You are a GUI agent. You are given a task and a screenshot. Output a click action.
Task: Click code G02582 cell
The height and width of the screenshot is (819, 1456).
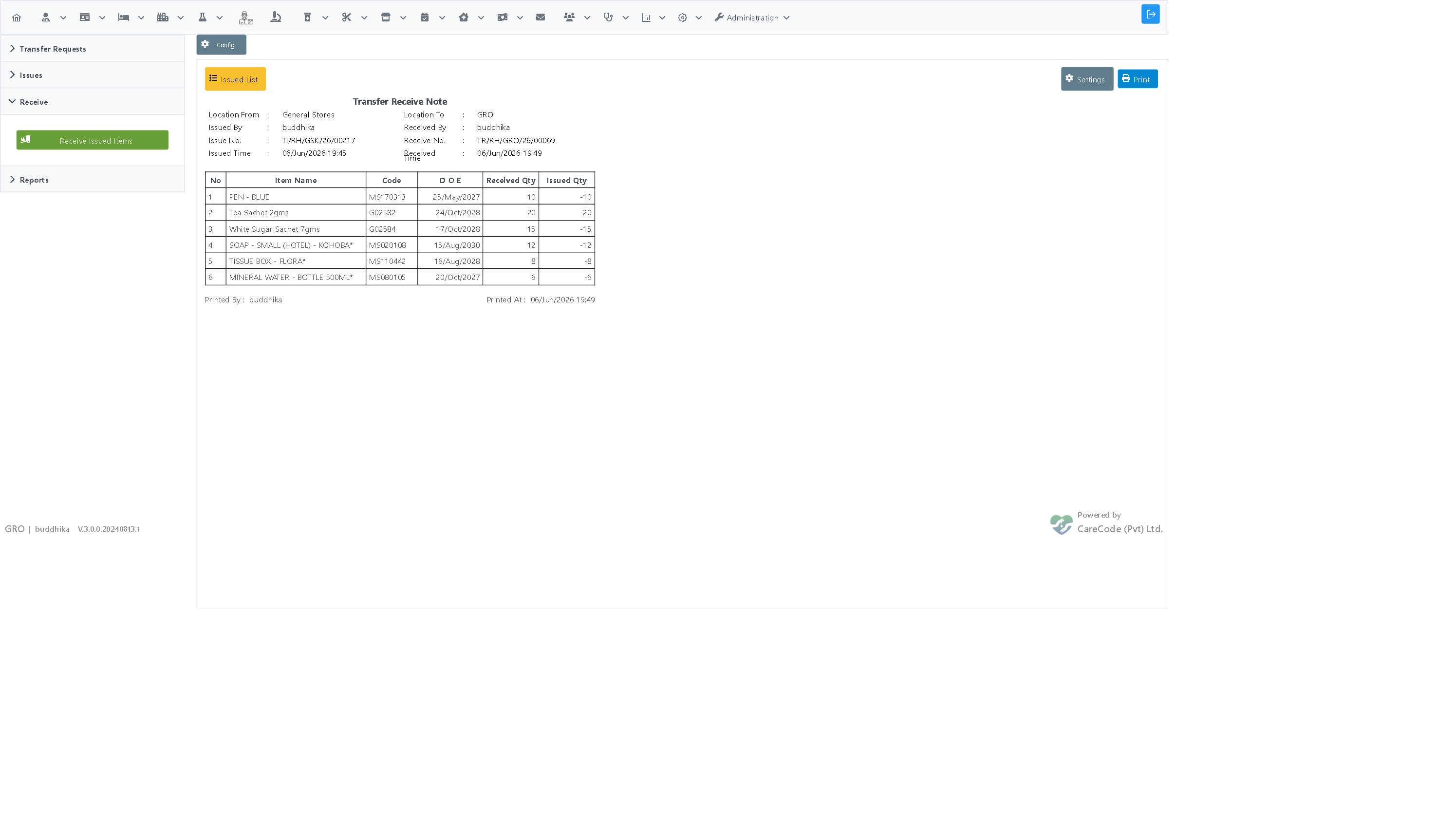391,212
